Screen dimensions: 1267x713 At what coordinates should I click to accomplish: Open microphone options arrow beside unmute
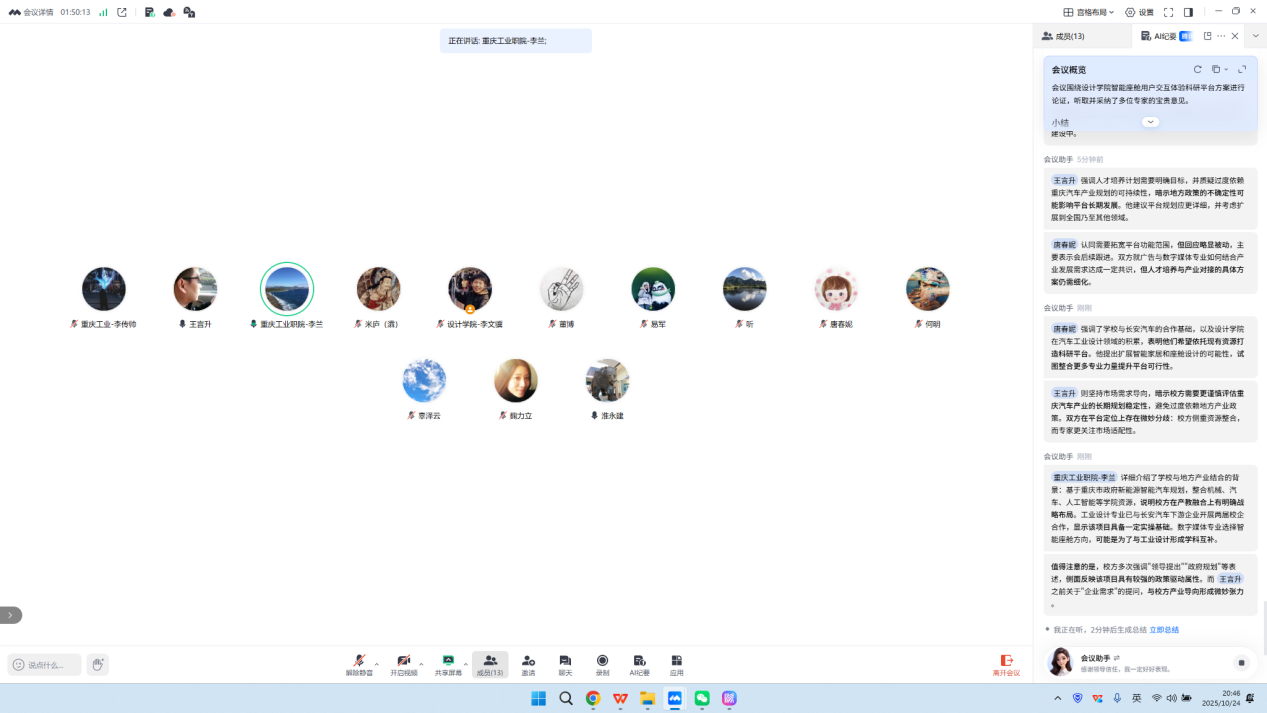(x=377, y=663)
